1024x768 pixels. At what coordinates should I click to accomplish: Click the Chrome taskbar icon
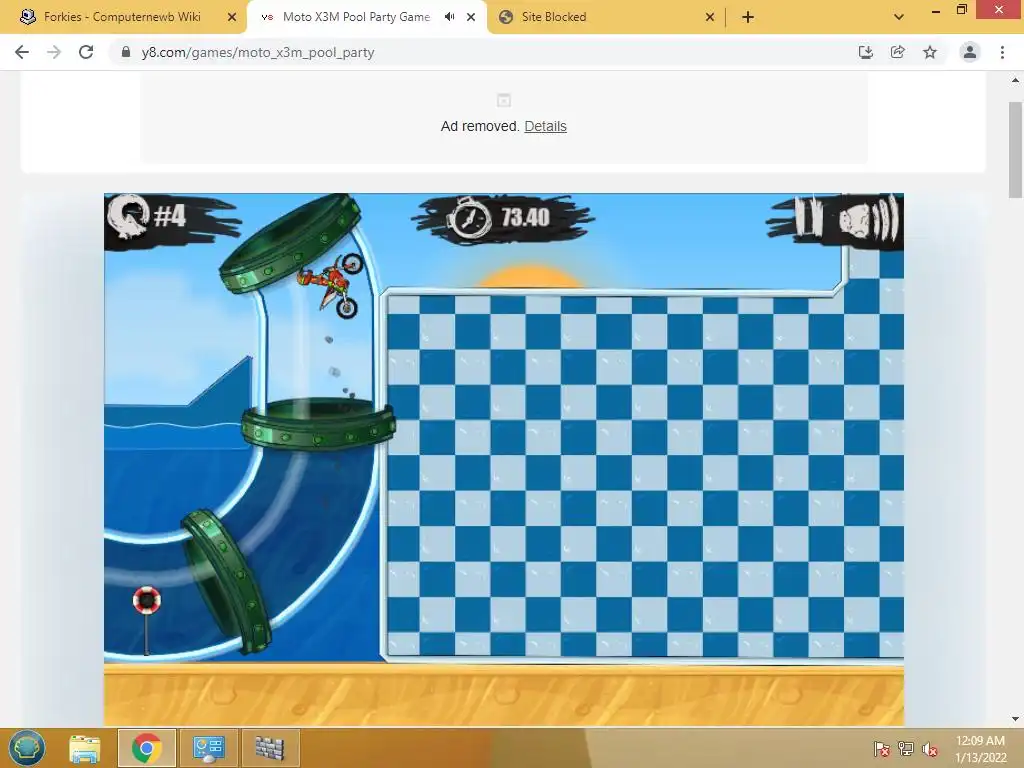pyautogui.click(x=146, y=748)
